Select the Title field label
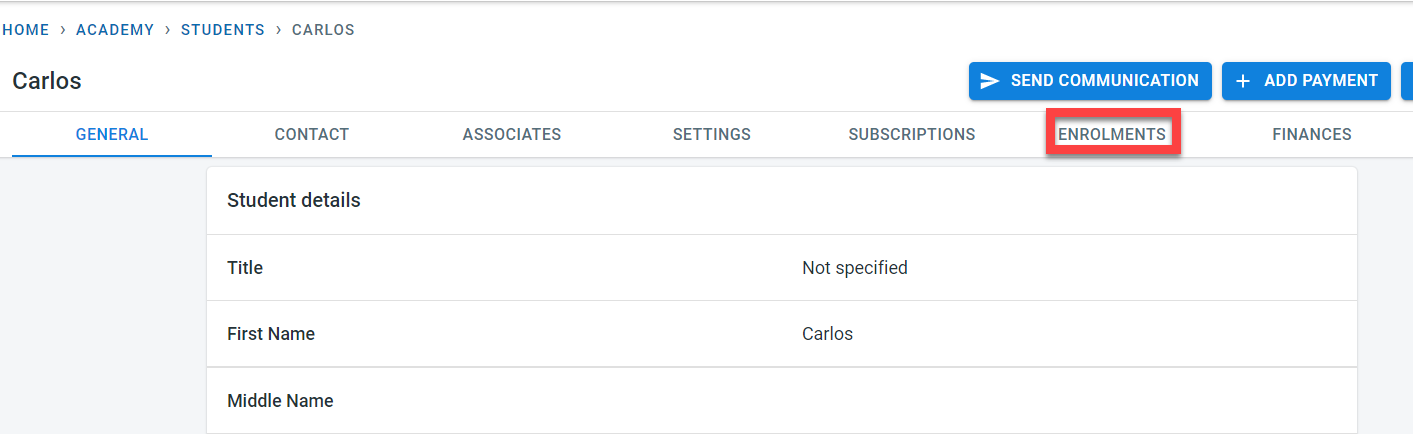Screen dimensions: 1413x434 (245, 268)
